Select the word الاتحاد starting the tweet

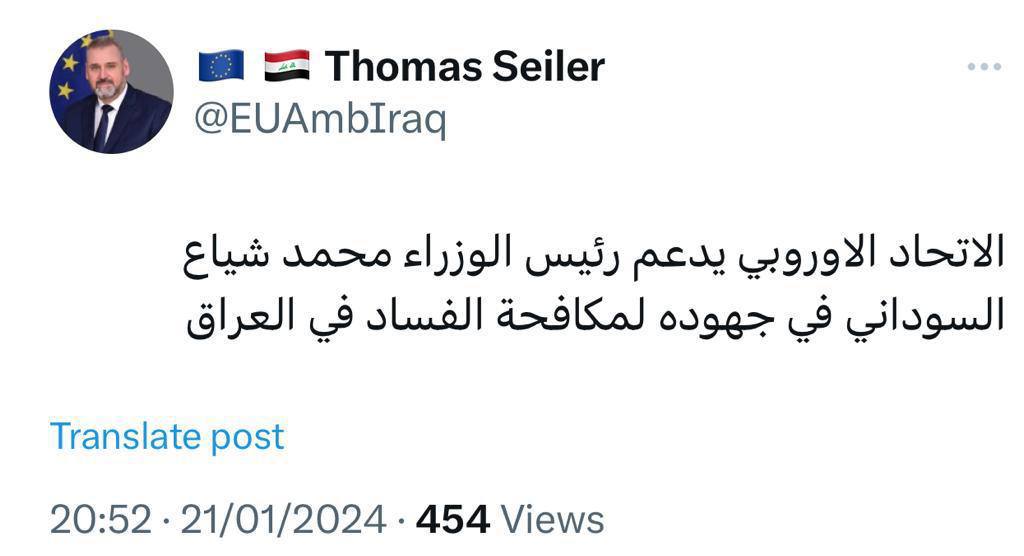pyautogui.click(x=946, y=253)
